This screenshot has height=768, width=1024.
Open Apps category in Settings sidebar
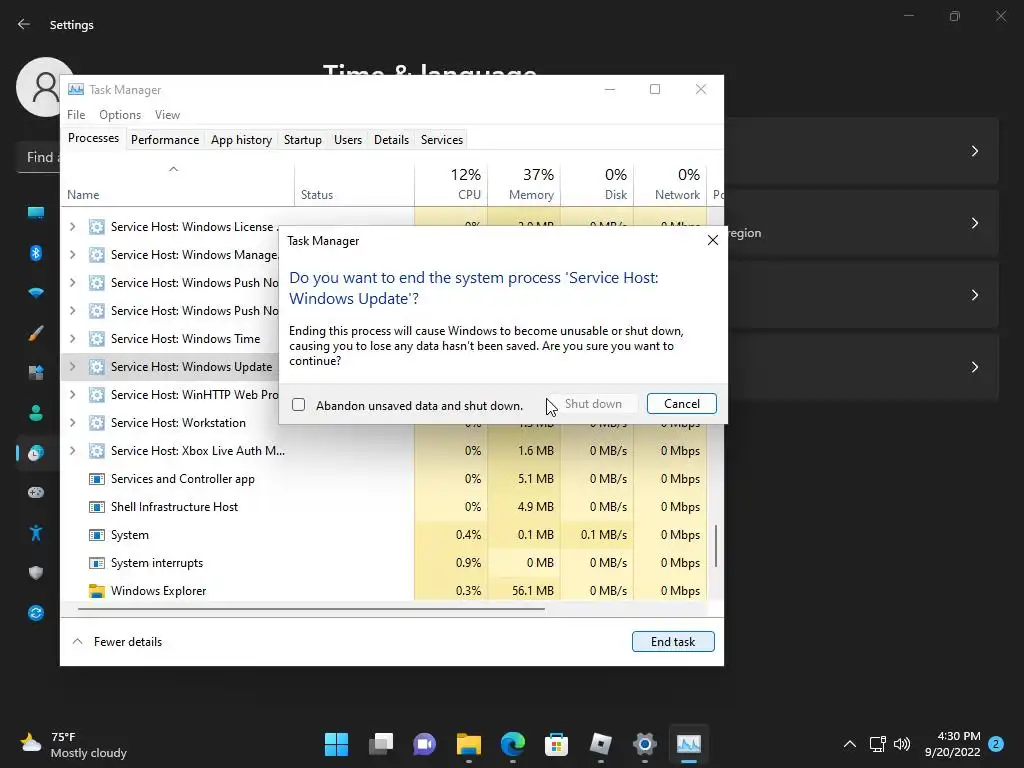point(36,373)
